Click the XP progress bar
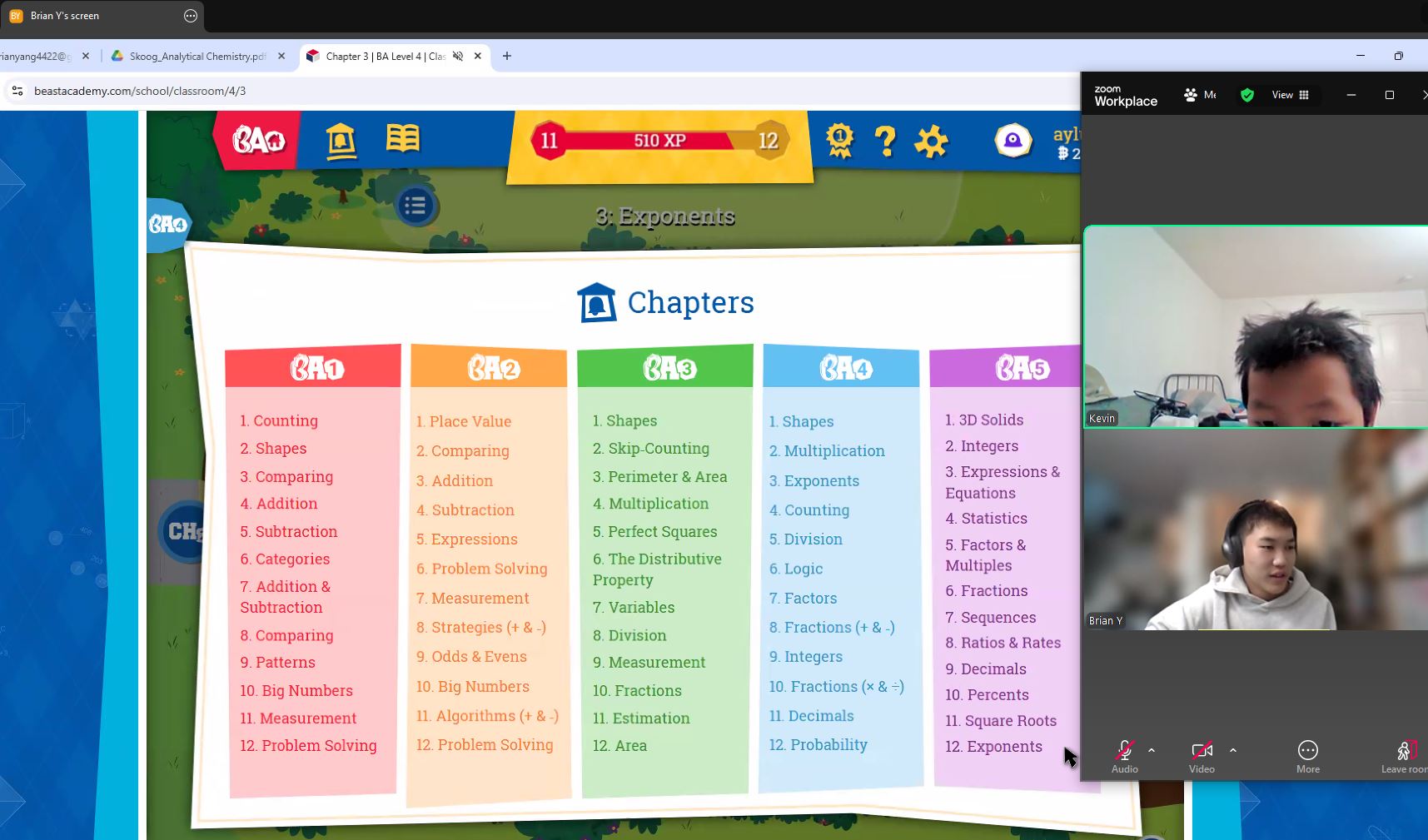 tap(659, 141)
